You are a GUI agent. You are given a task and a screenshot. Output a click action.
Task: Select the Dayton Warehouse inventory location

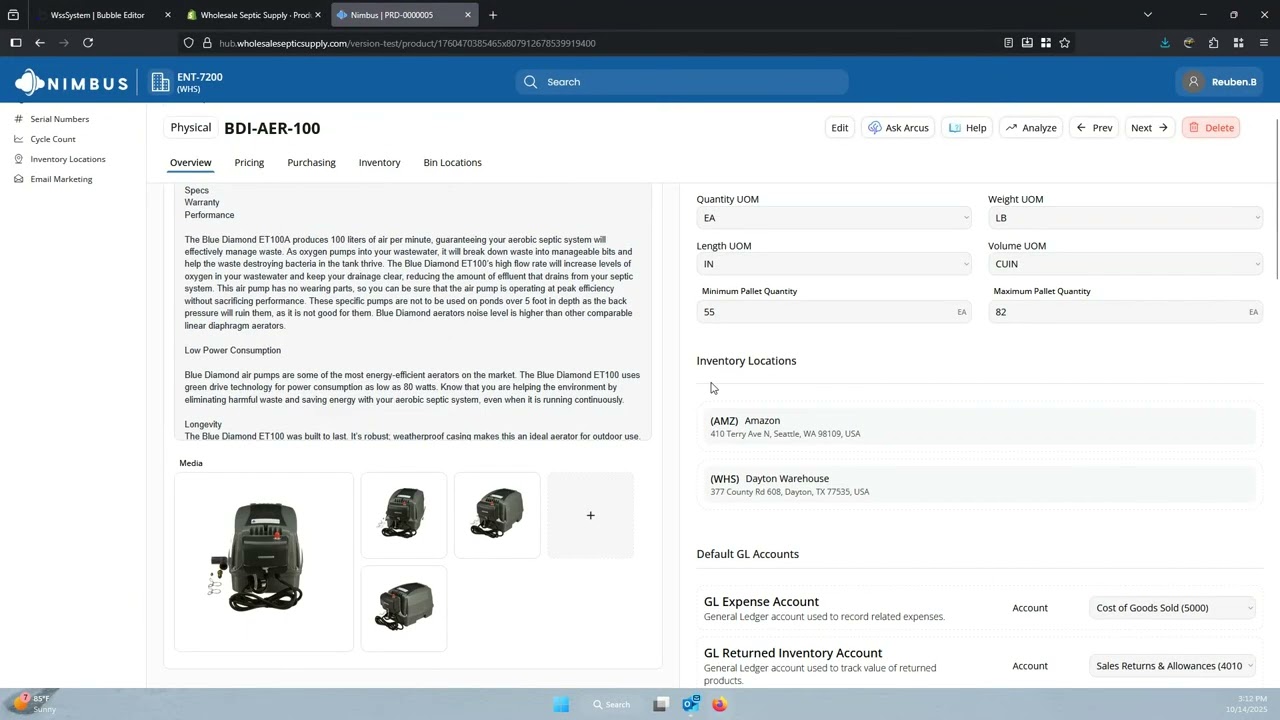click(980, 485)
